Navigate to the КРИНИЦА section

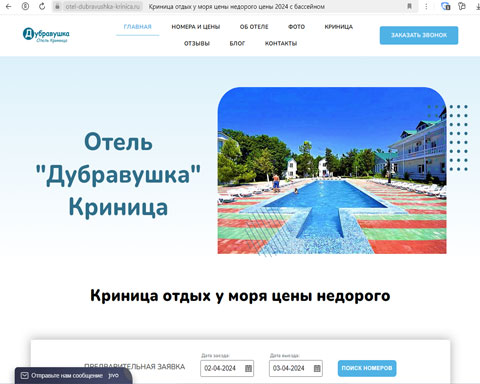coord(339,27)
